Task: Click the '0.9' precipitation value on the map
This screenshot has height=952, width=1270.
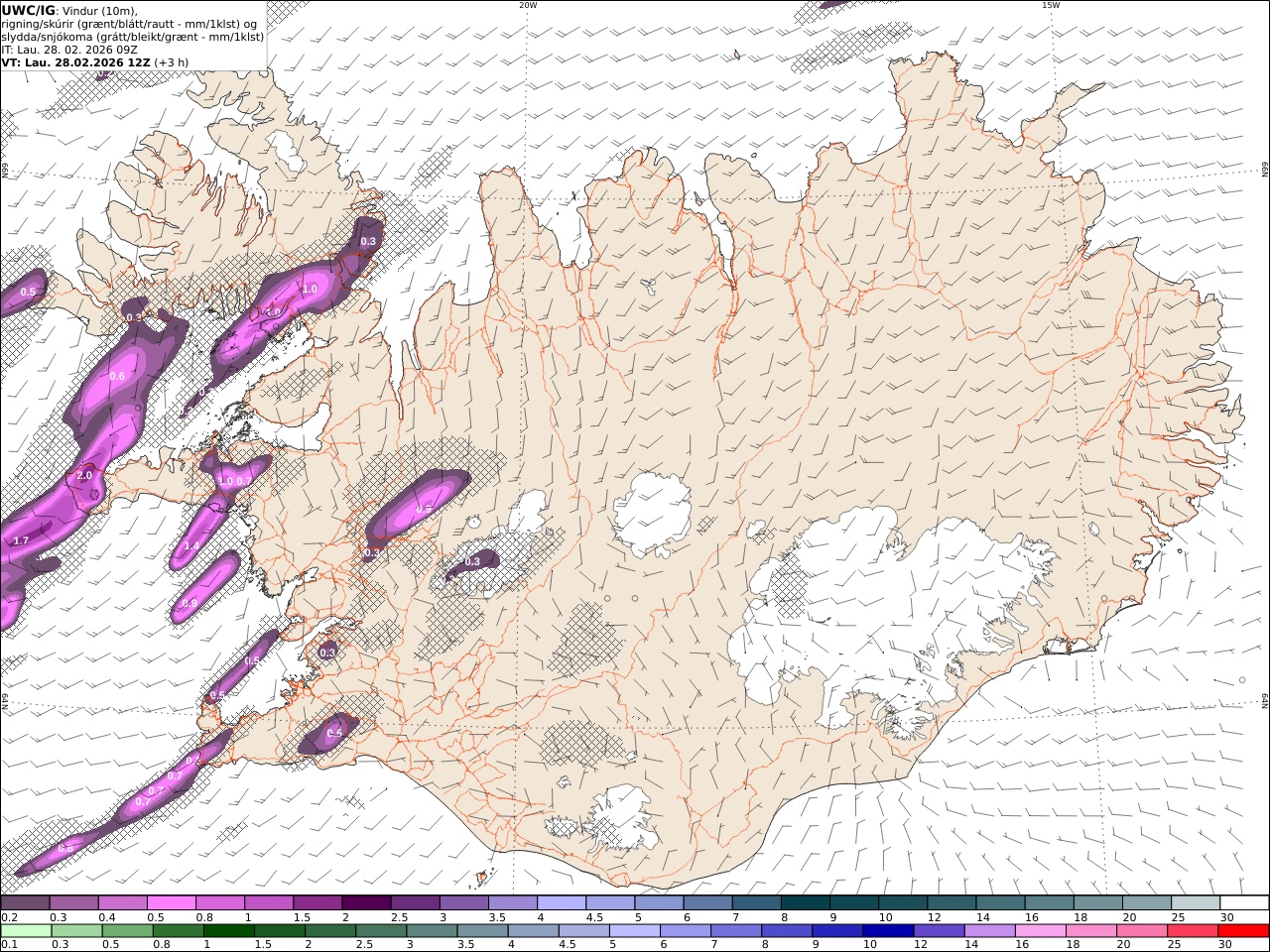Action: 189,603
